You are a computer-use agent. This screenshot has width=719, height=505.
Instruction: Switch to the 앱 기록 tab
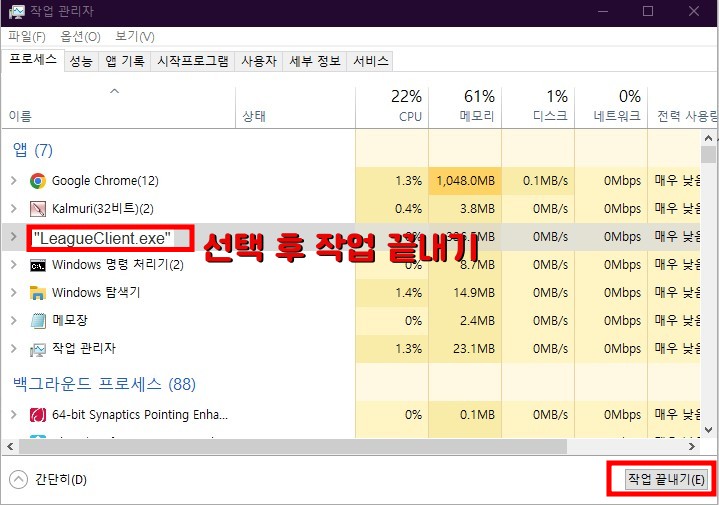click(x=125, y=61)
